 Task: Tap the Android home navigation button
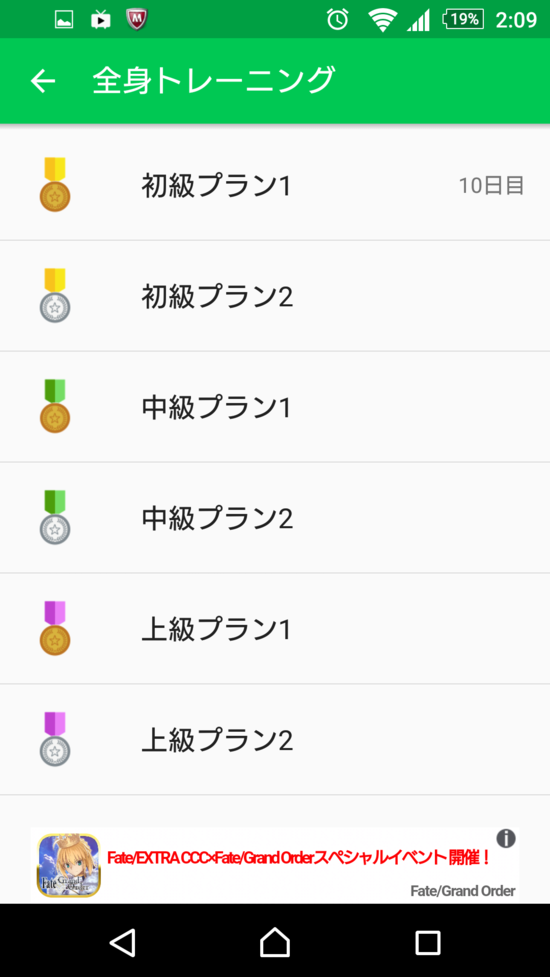click(x=275, y=942)
